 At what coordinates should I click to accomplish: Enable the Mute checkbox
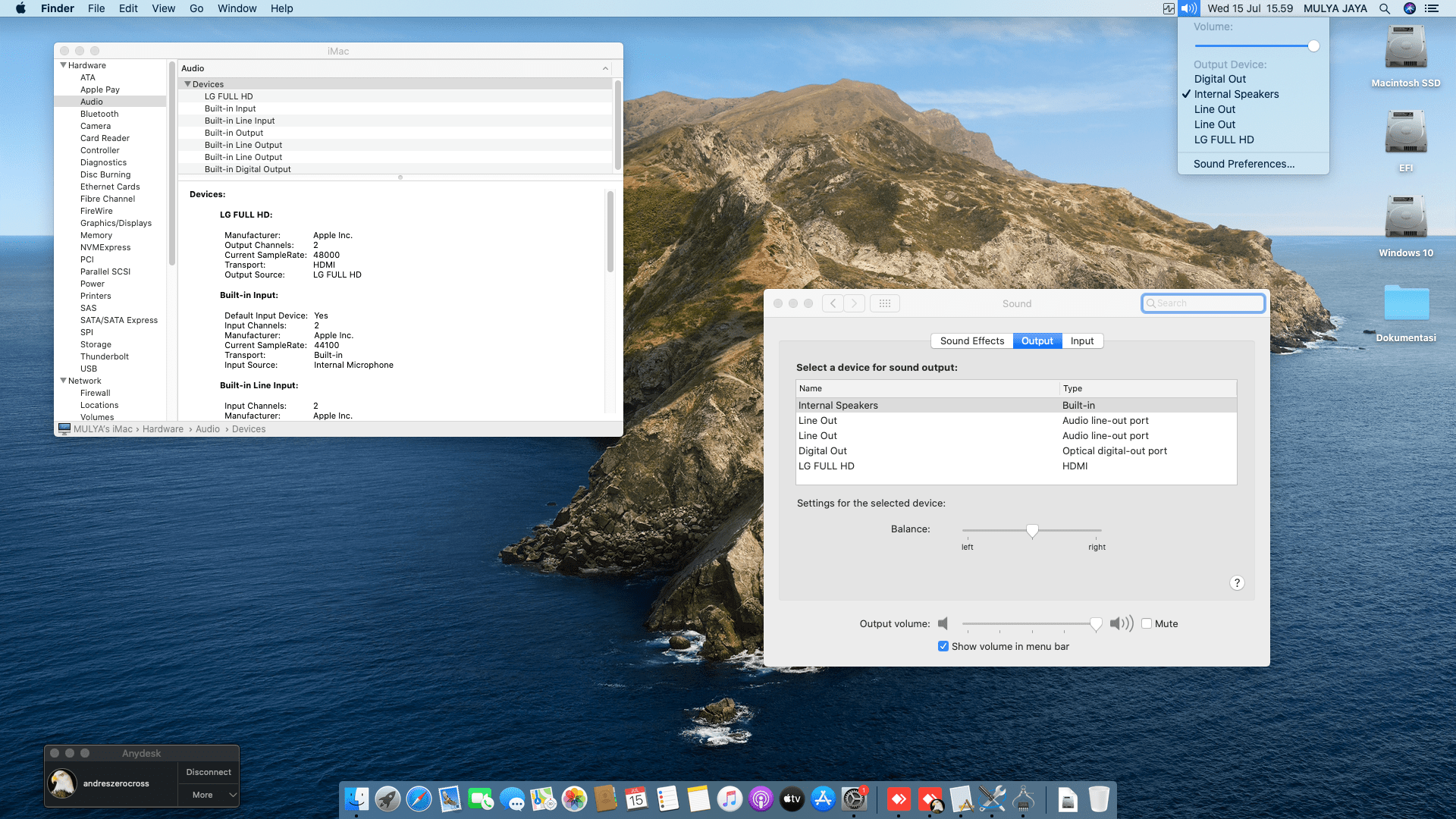tap(1147, 623)
